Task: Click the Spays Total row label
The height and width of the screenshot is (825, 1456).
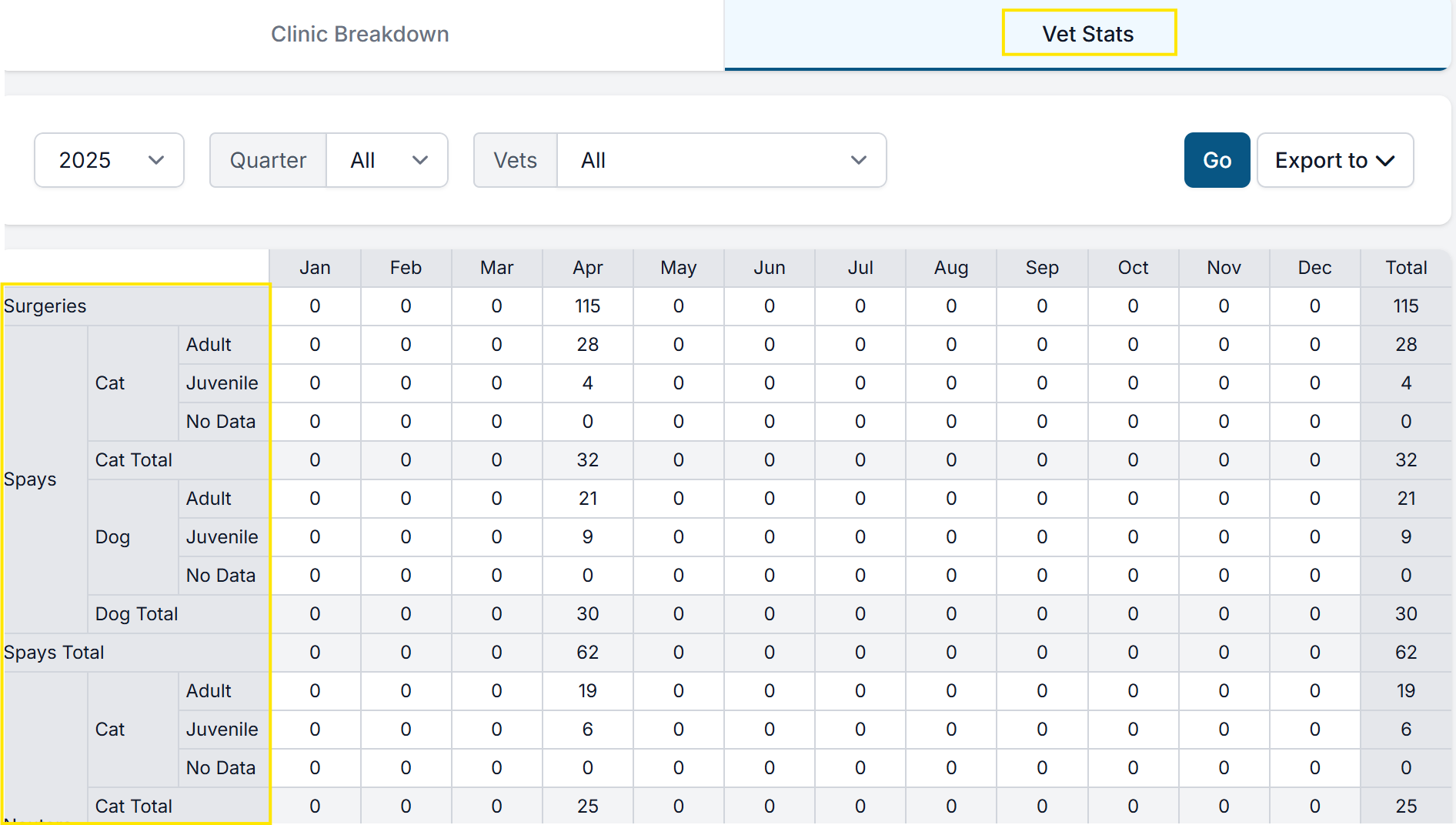Action: [54, 653]
